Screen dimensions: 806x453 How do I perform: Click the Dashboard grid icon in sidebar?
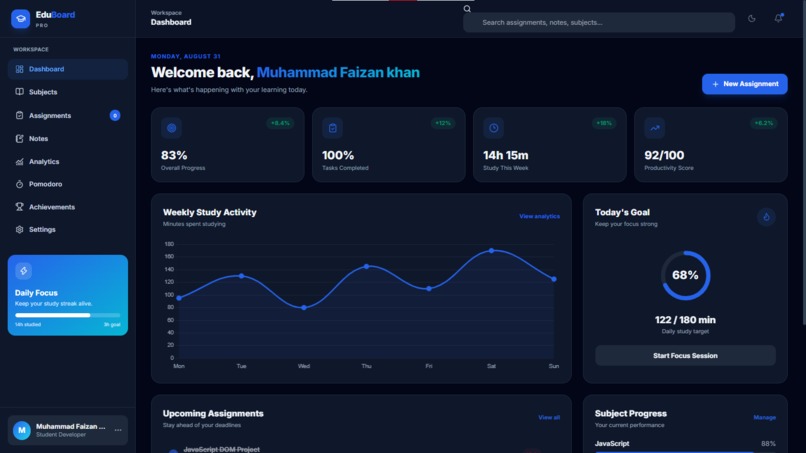(x=20, y=69)
